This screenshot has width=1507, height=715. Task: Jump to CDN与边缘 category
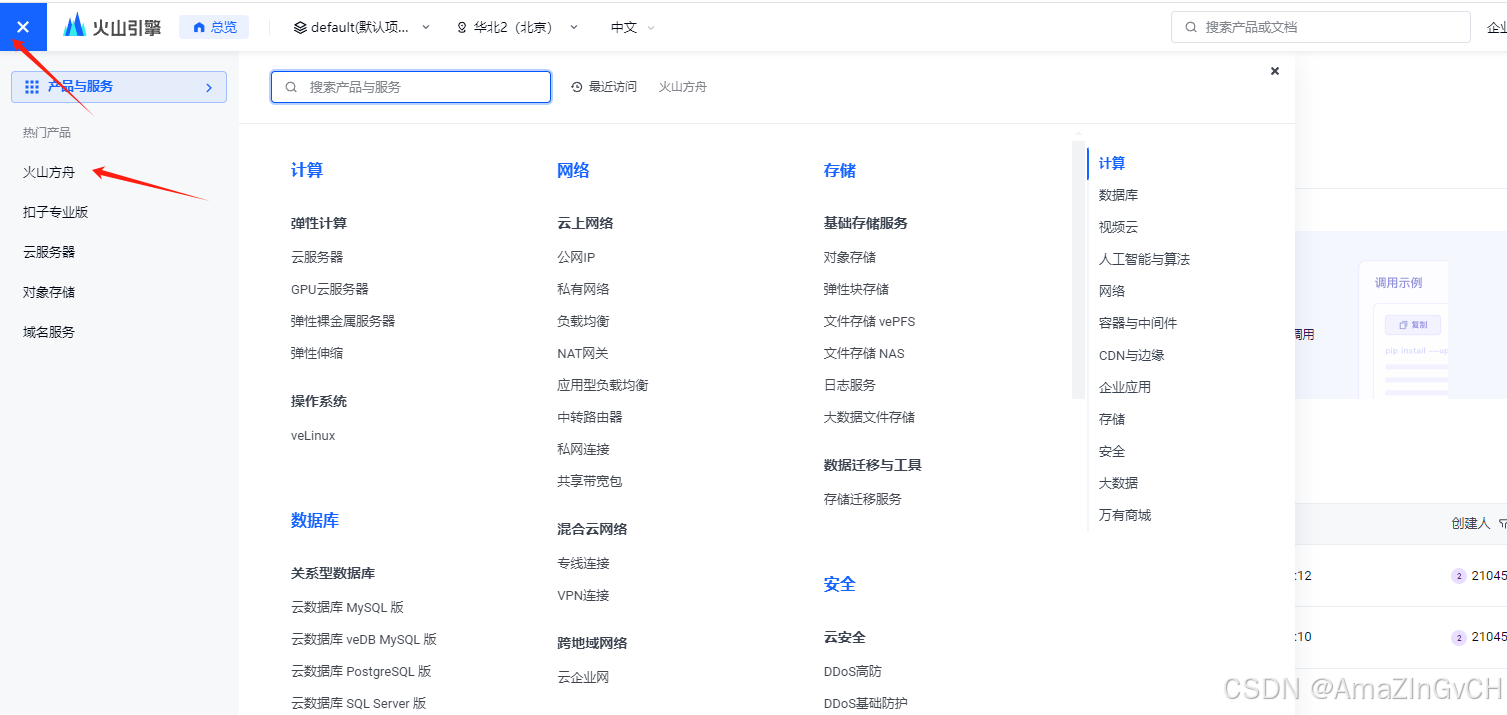[1131, 355]
